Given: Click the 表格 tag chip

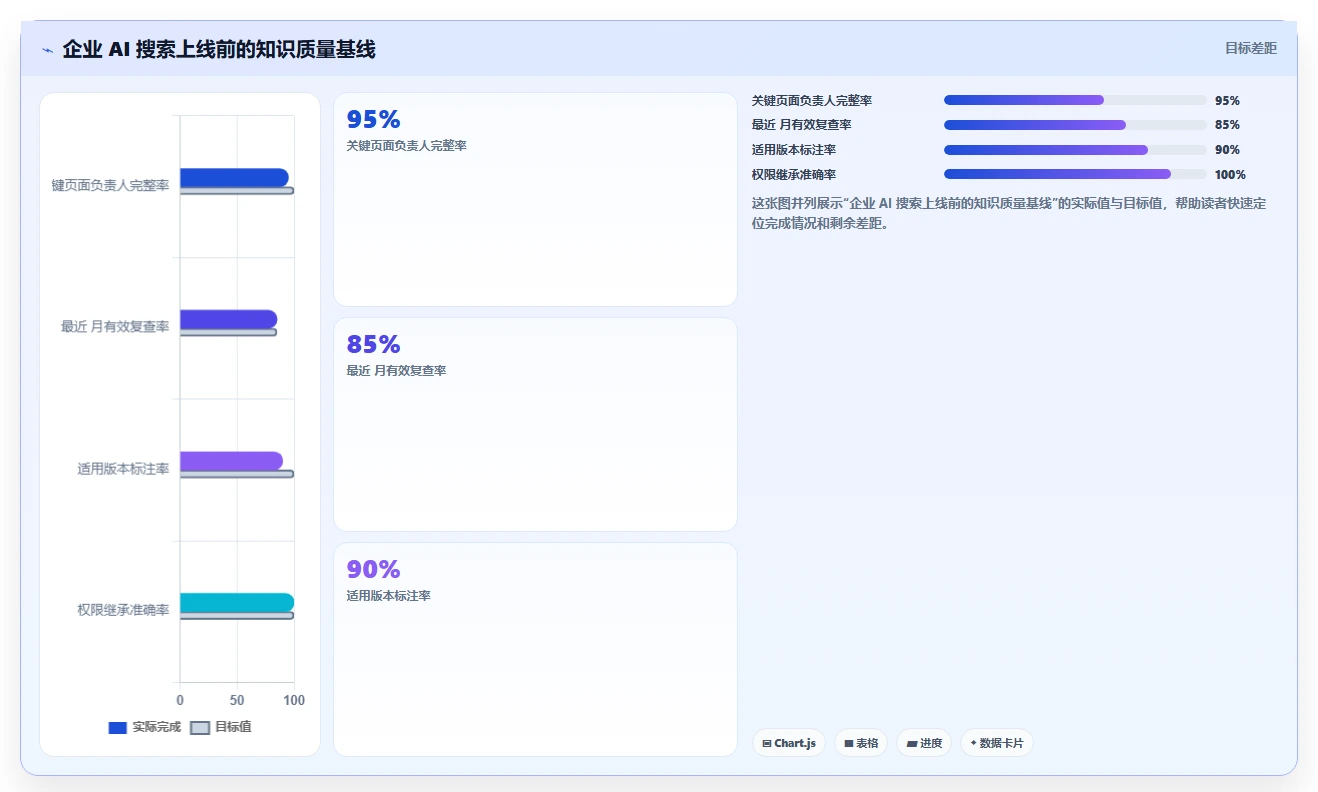Looking at the screenshot, I should pyautogui.click(x=861, y=743).
